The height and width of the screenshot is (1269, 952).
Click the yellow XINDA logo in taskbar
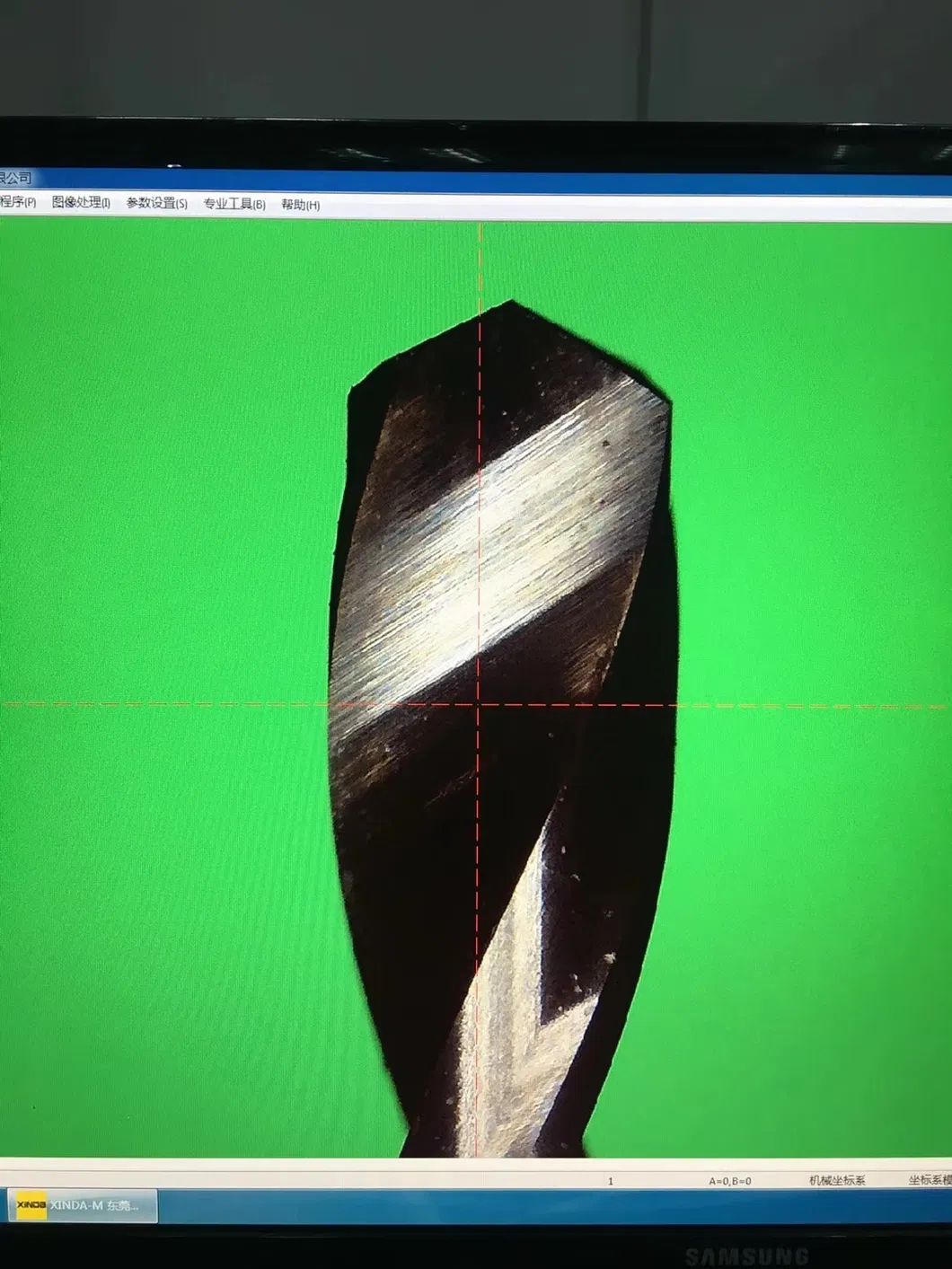(x=31, y=1205)
